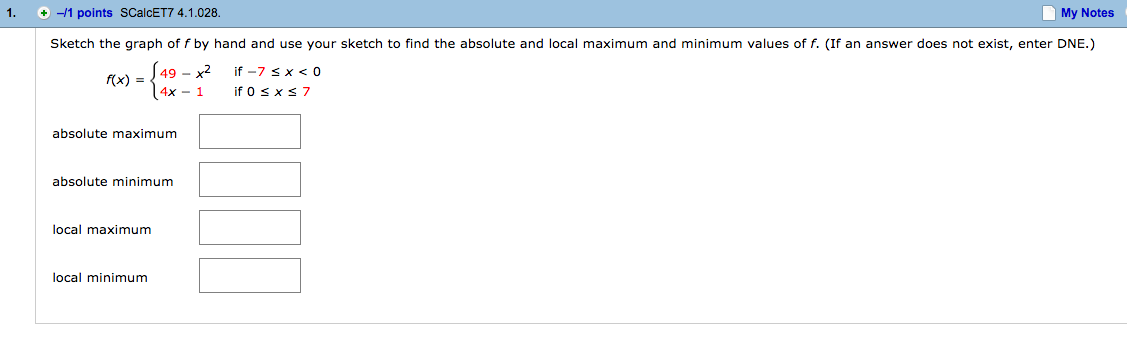Click the "absolute minimum" label
Viewport: 1127px width, 360px height.
point(113,182)
